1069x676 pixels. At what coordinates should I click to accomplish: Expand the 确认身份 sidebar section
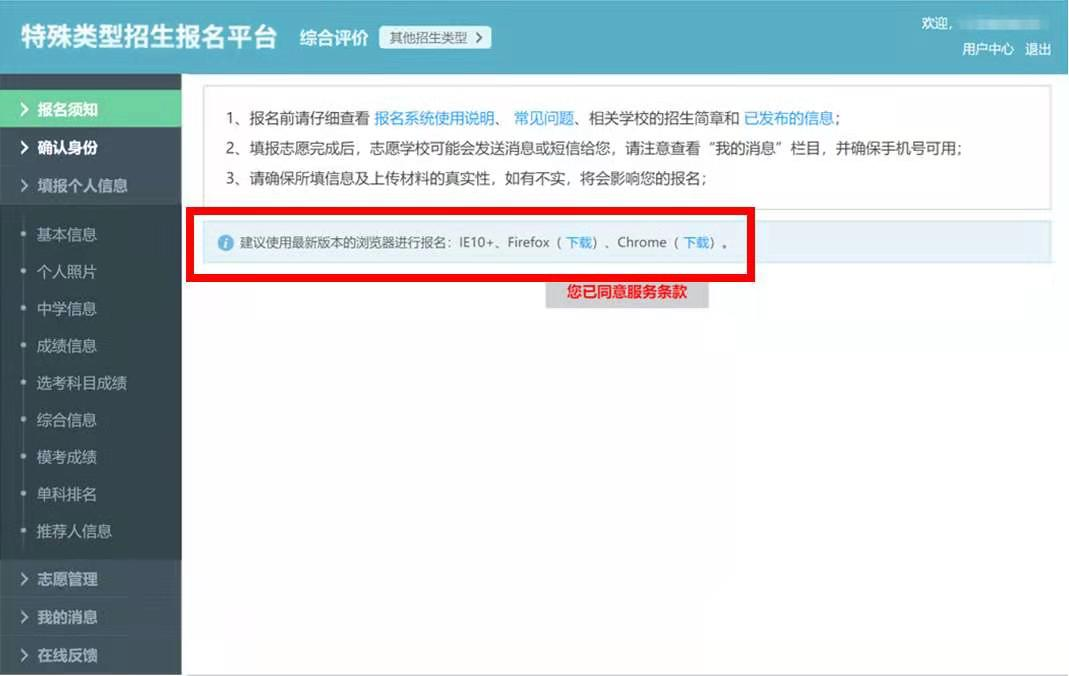(67, 148)
